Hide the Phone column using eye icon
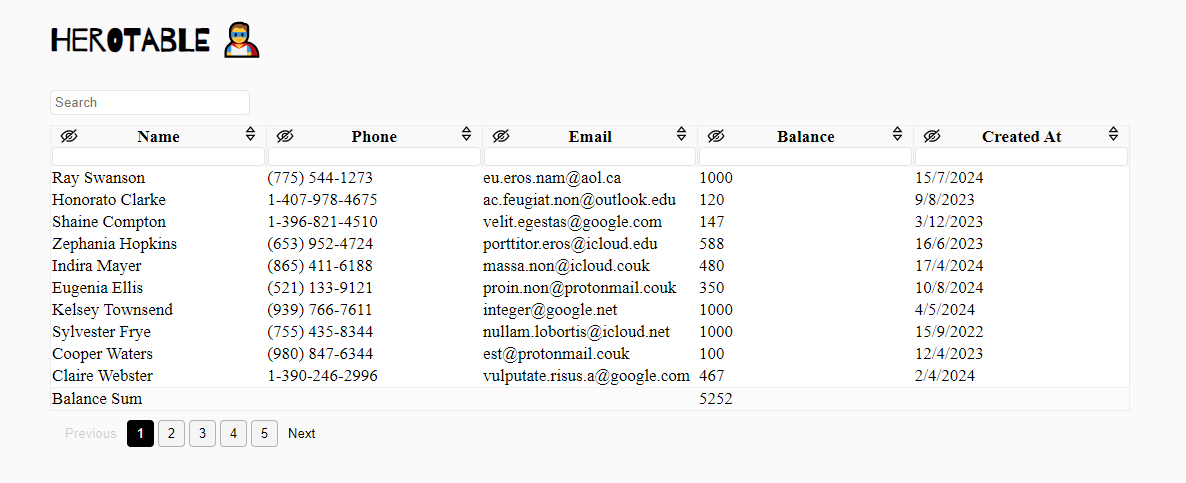This screenshot has height=483, width=1186. (x=285, y=136)
